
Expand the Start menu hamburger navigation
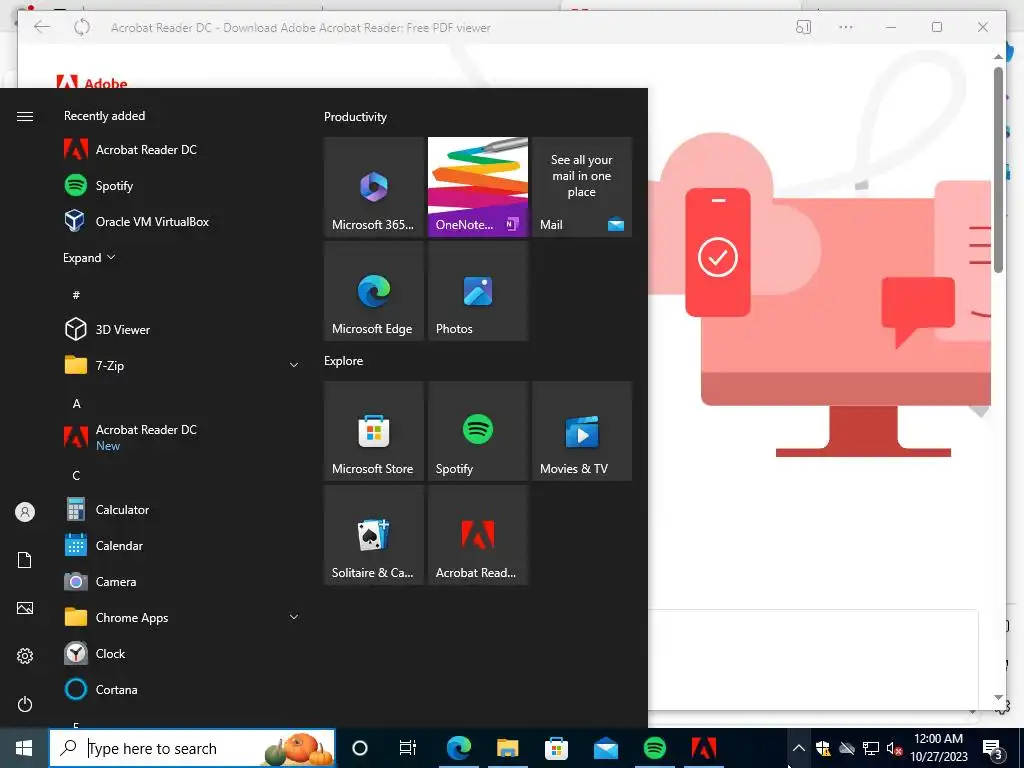pos(25,116)
